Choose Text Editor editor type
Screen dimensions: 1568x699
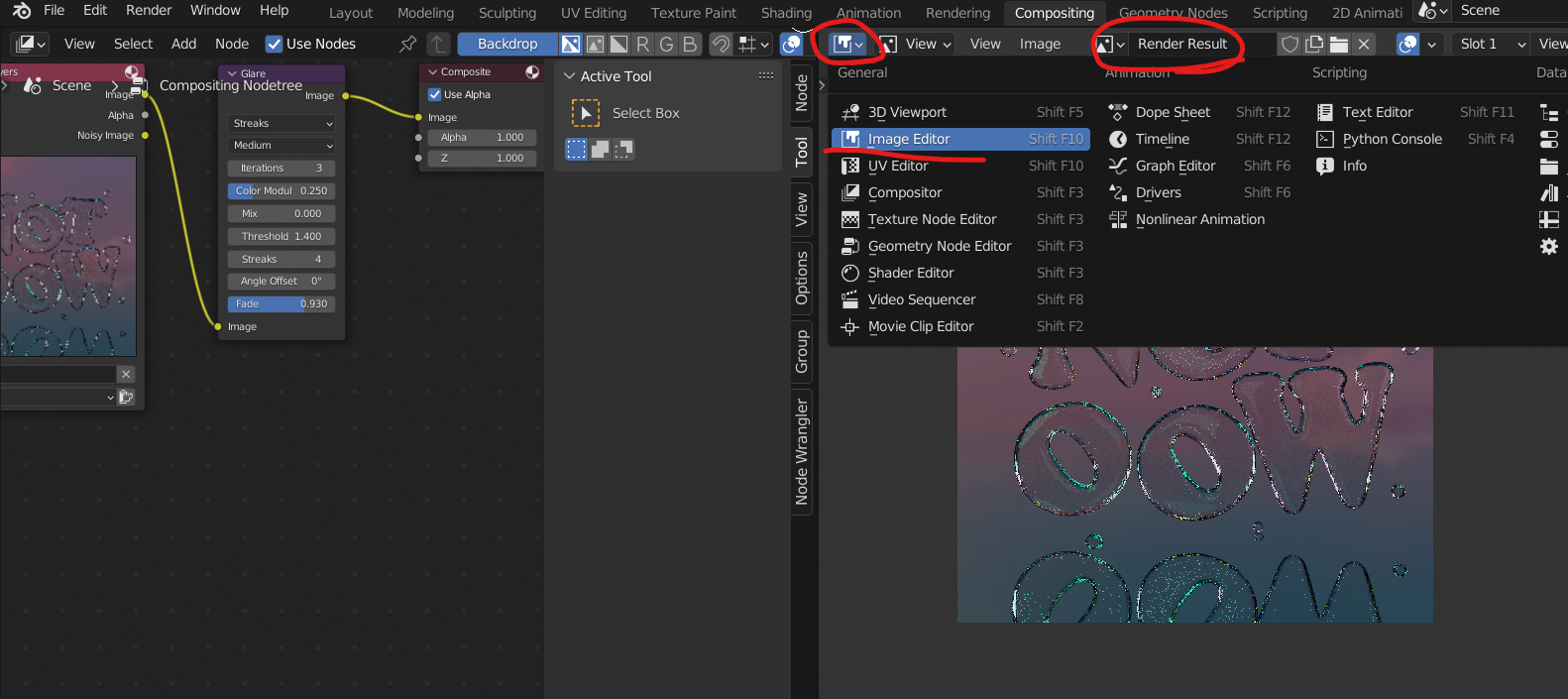1416,112
